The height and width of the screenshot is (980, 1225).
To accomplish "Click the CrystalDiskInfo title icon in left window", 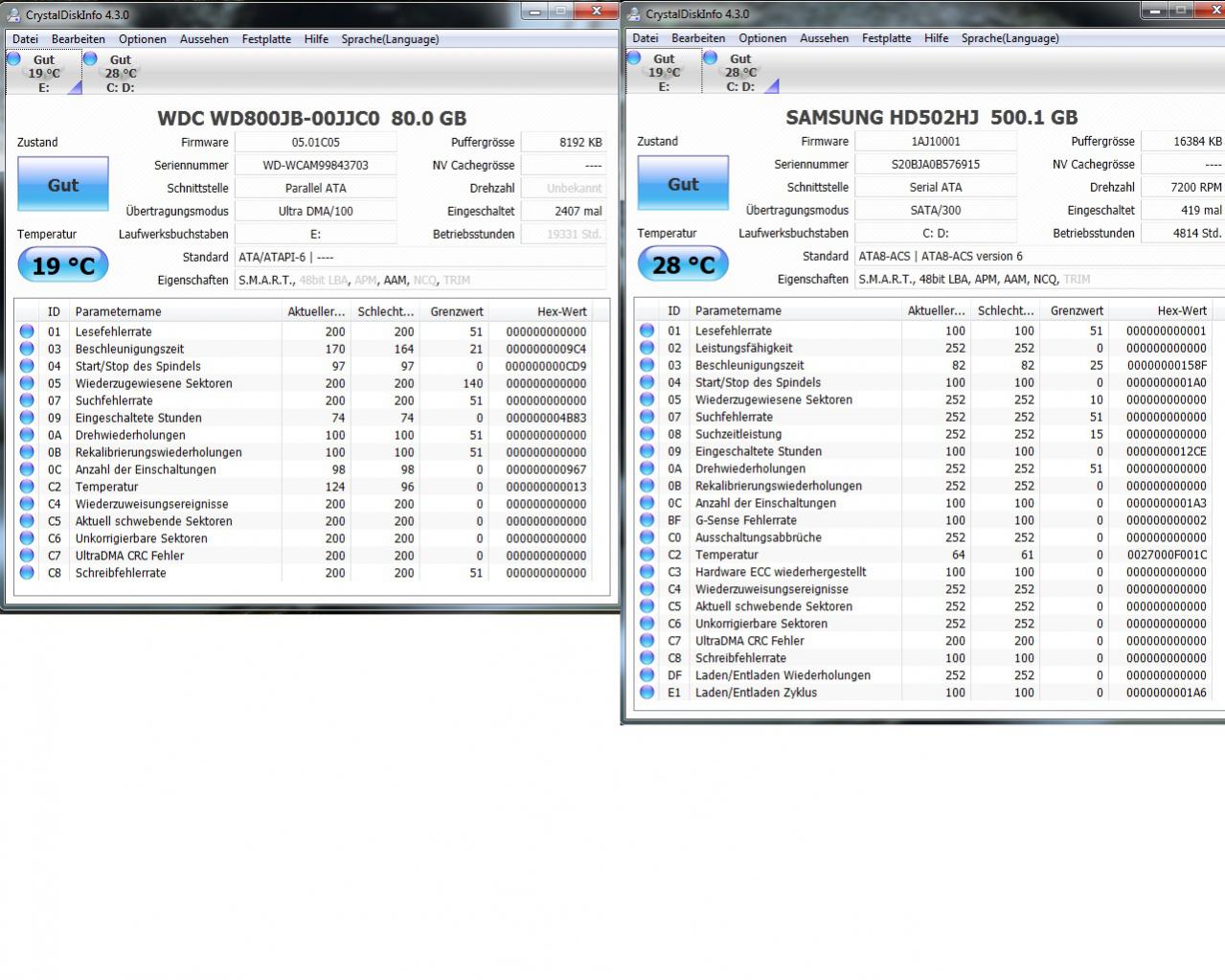I will point(13,14).
